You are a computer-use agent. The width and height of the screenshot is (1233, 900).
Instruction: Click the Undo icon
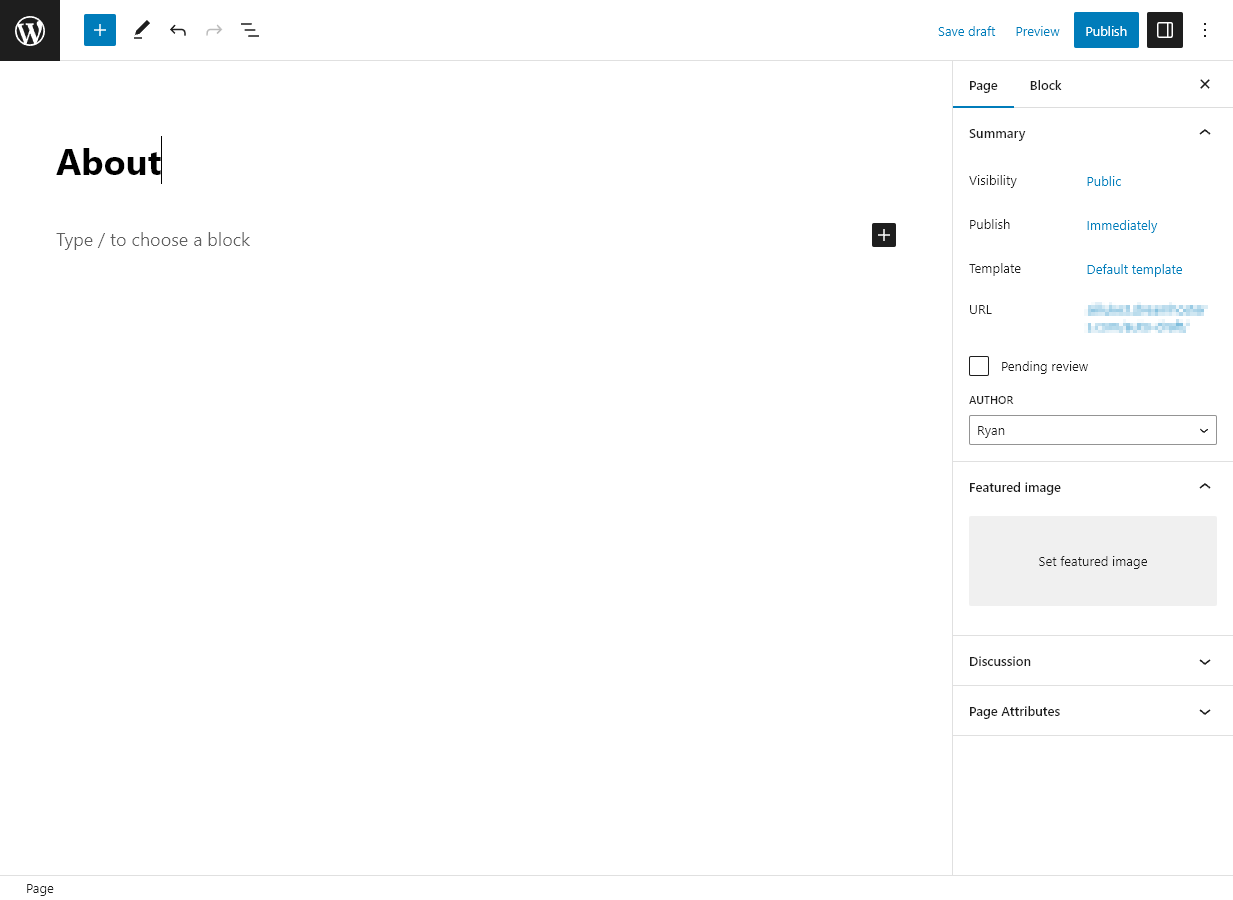tap(177, 30)
